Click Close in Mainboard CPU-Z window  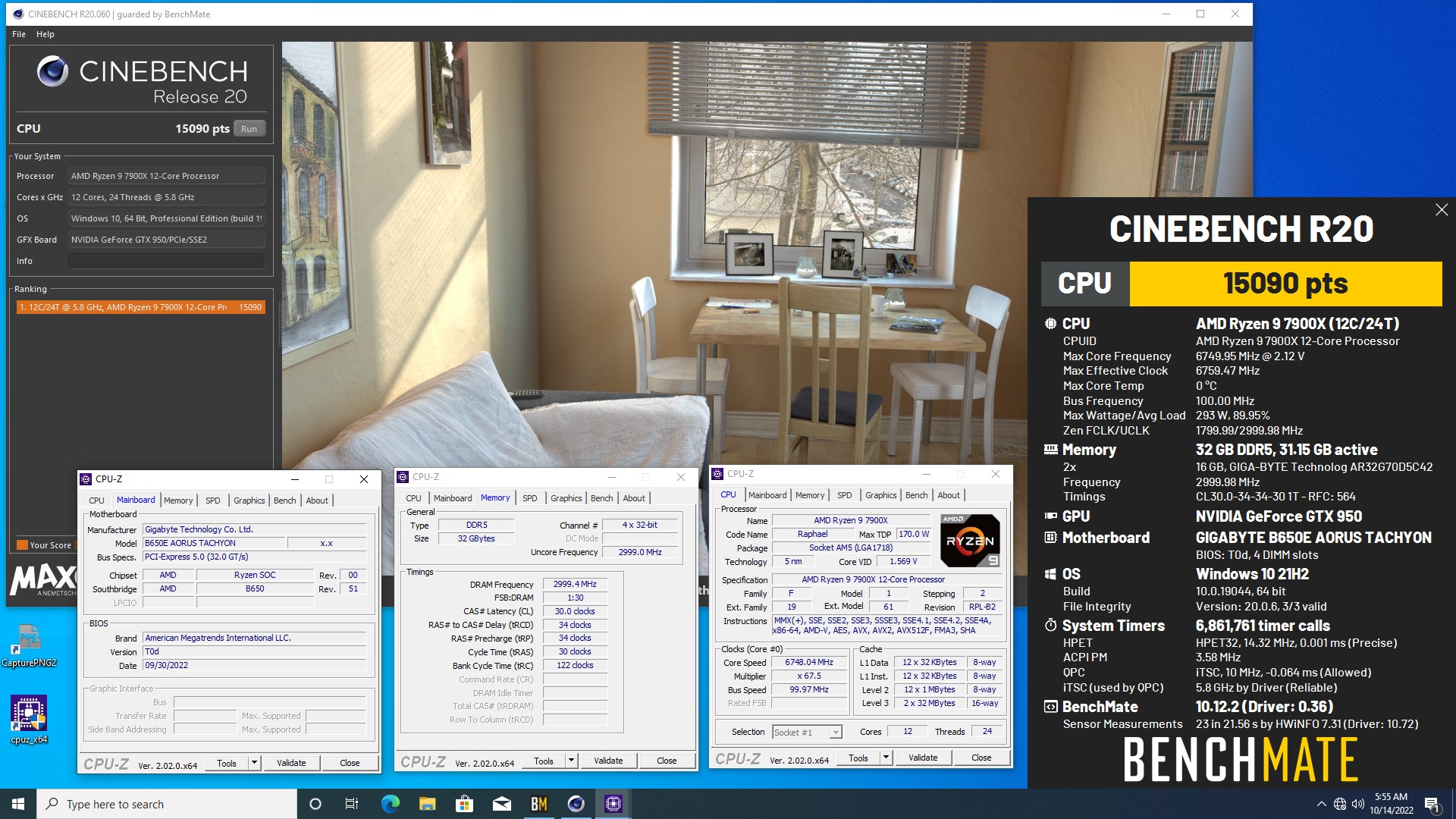[350, 764]
